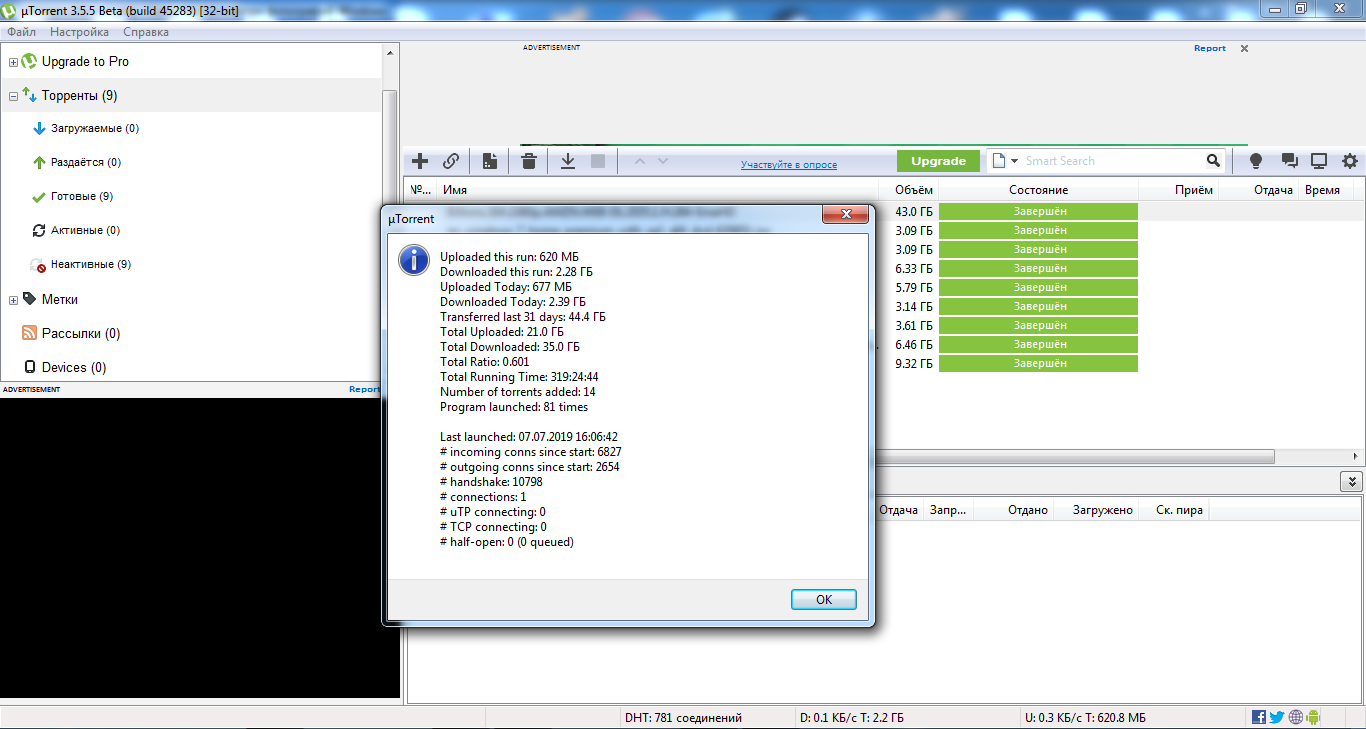Click the Remove torrent trash icon
This screenshot has width=1366, height=729.
pos(529,161)
